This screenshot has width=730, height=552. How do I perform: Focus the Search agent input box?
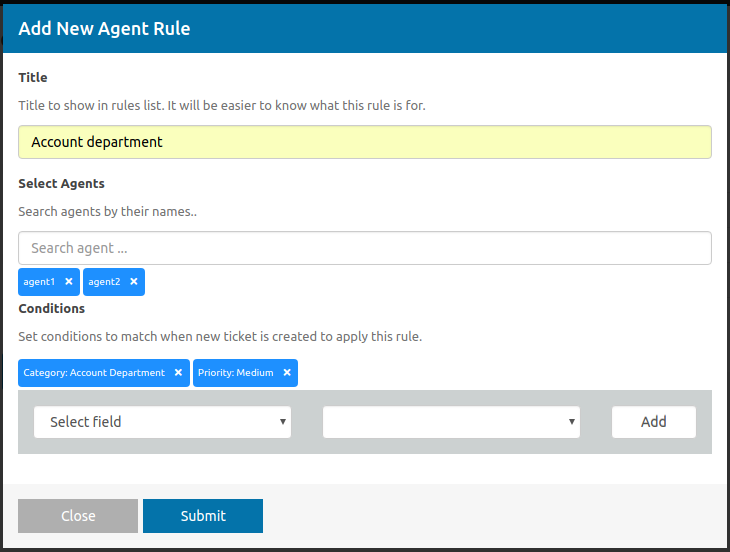[x=364, y=248]
